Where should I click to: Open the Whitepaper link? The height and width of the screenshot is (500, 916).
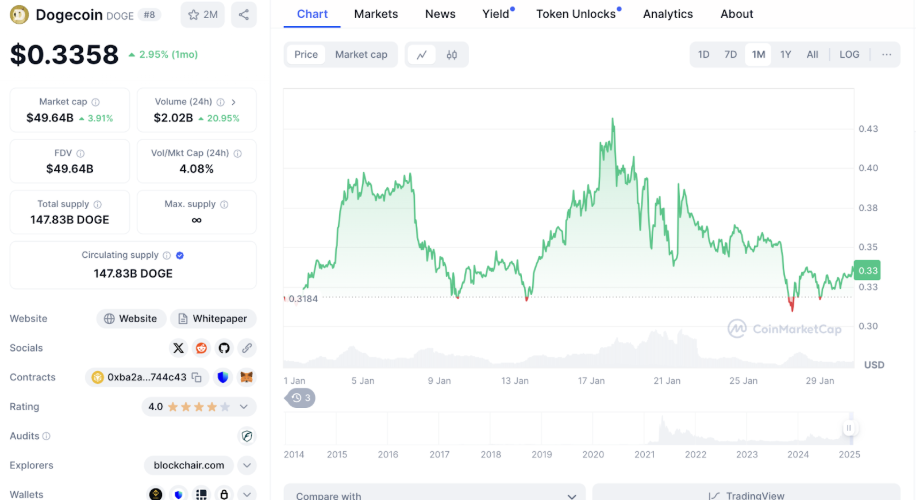213,319
